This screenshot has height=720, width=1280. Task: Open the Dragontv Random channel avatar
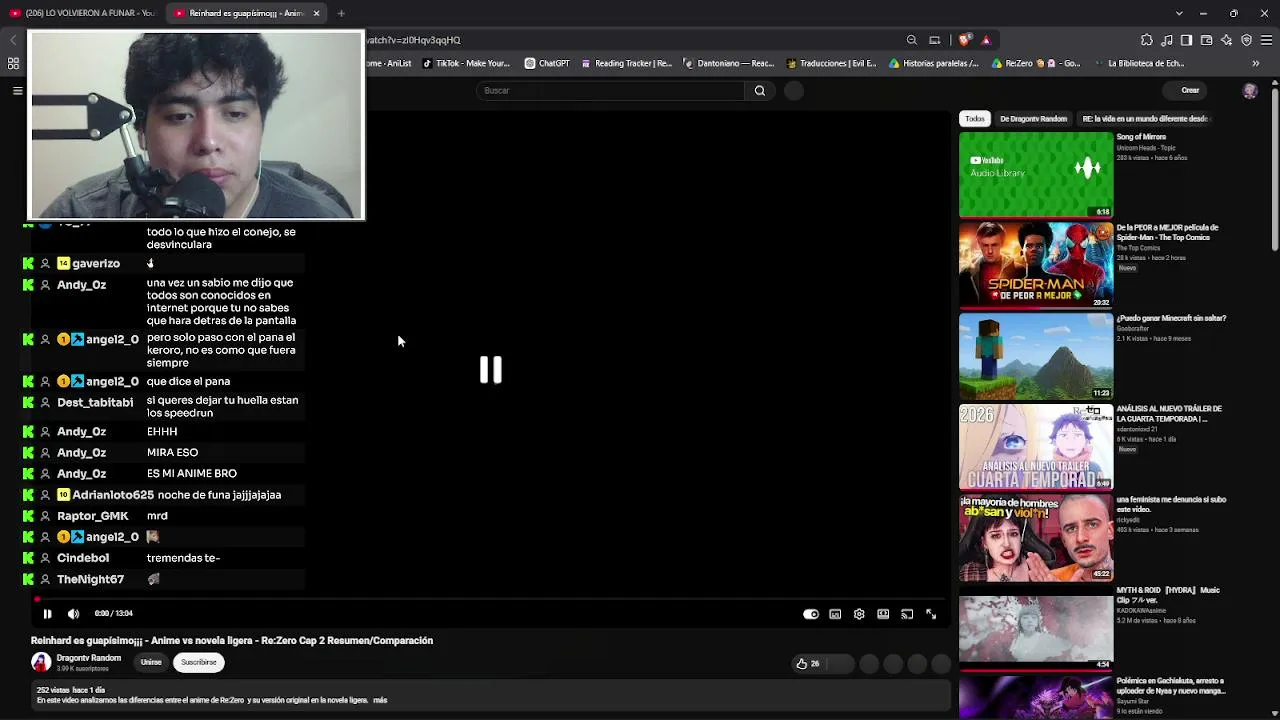41,662
